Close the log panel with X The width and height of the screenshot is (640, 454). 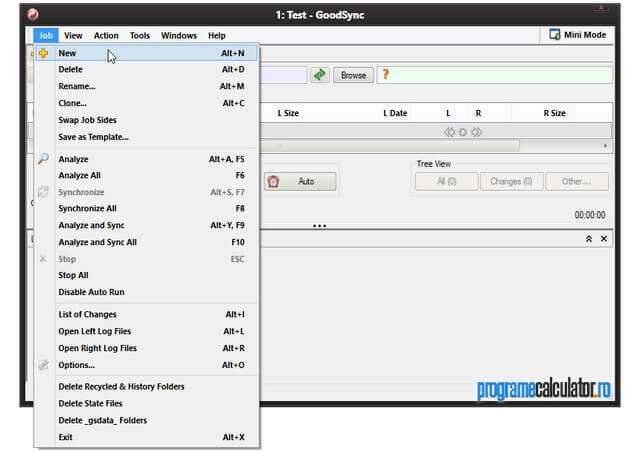(x=604, y=239)
